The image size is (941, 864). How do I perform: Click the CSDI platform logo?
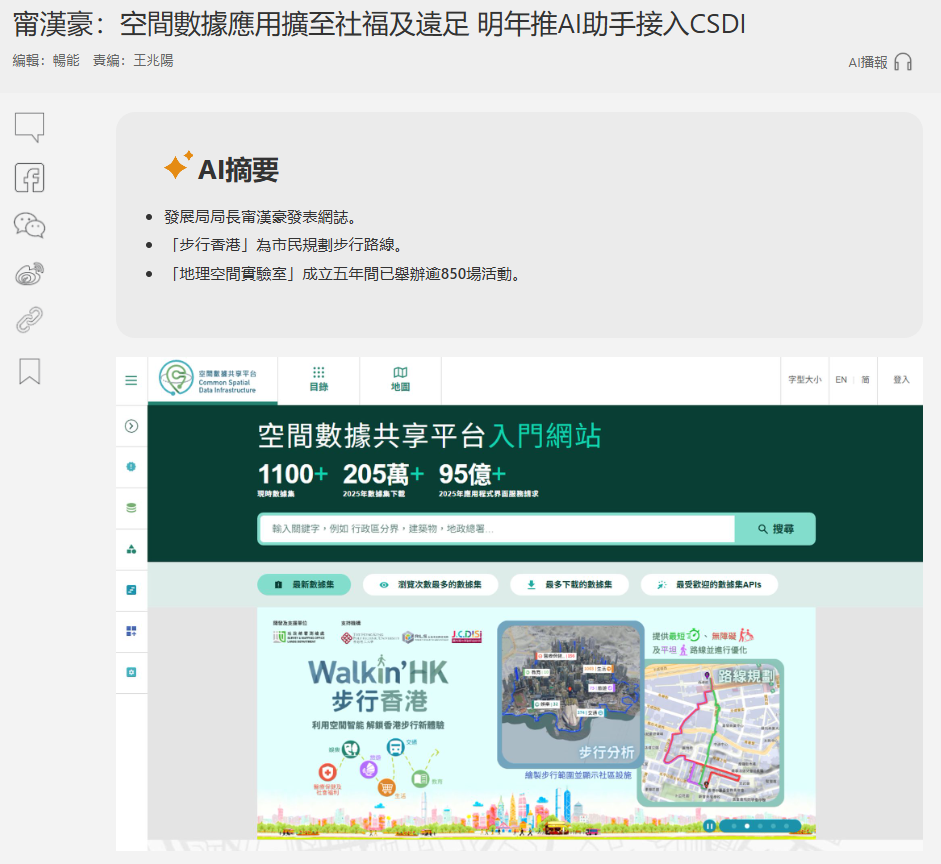coord(208,378)
